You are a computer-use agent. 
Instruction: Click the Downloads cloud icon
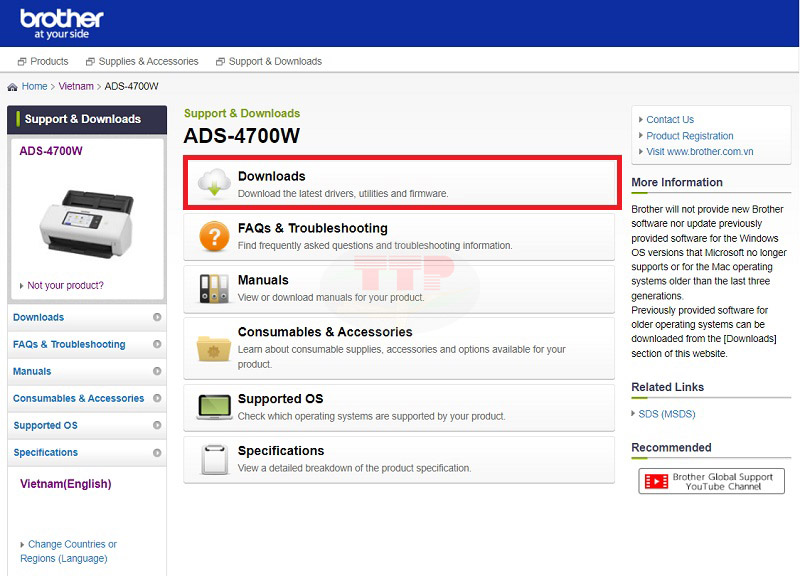214,183
